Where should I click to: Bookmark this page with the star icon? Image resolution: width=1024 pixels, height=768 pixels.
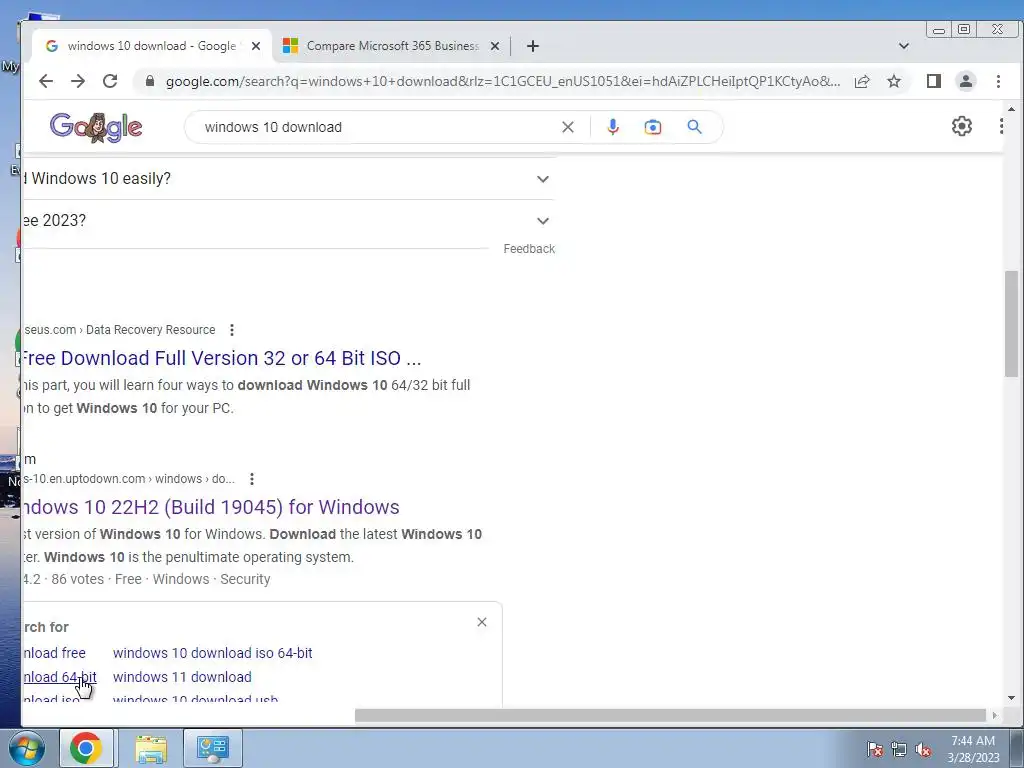click(894, 81)
